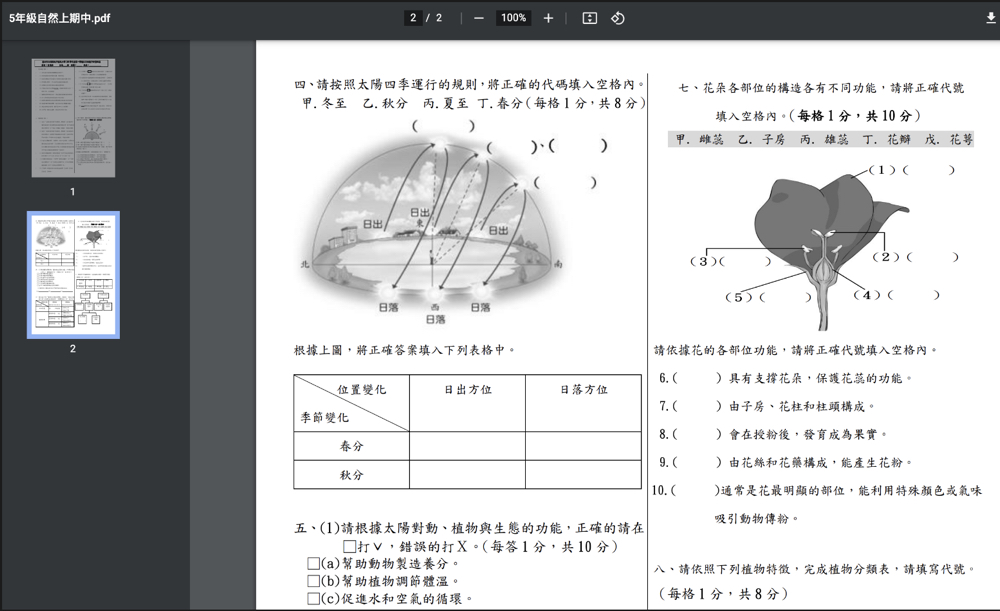Image resolution: width=1000 pixels, height=611 pixels.
Task: Click the 秋分 日落方位 table cell
Action: 583,474
